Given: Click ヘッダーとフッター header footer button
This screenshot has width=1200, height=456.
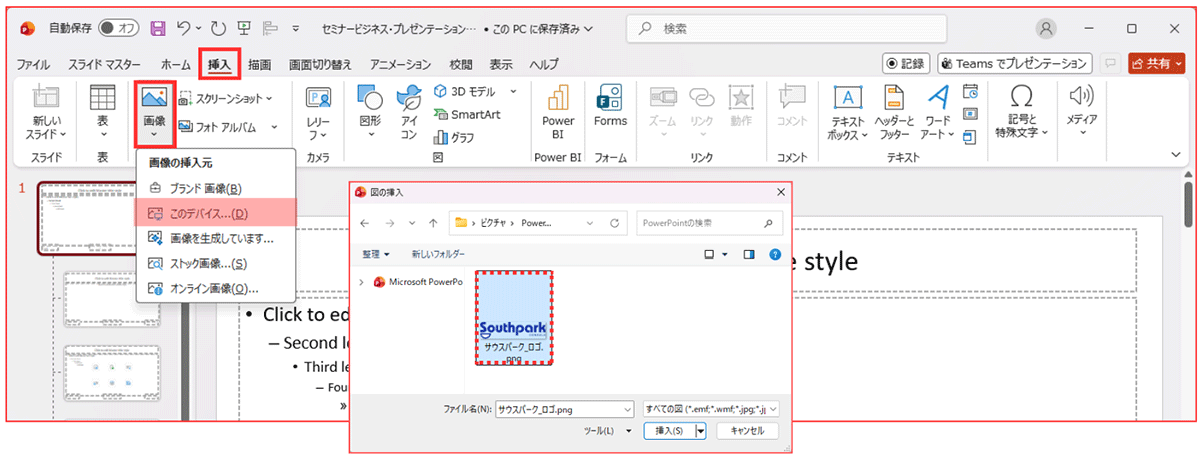Looking at the screenshot, I should [x=893, y=113].
